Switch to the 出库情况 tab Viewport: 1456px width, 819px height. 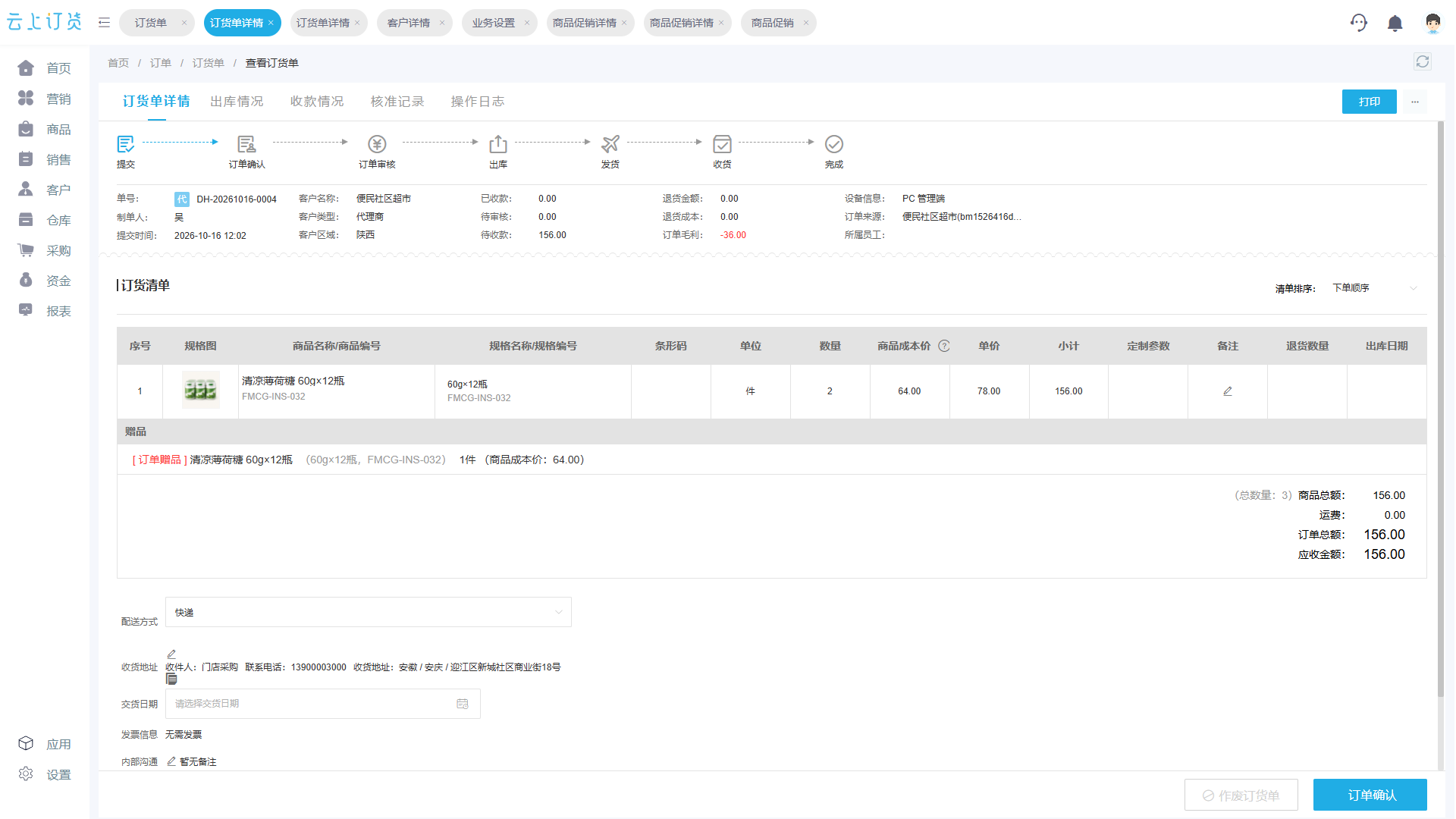point(237,102)
